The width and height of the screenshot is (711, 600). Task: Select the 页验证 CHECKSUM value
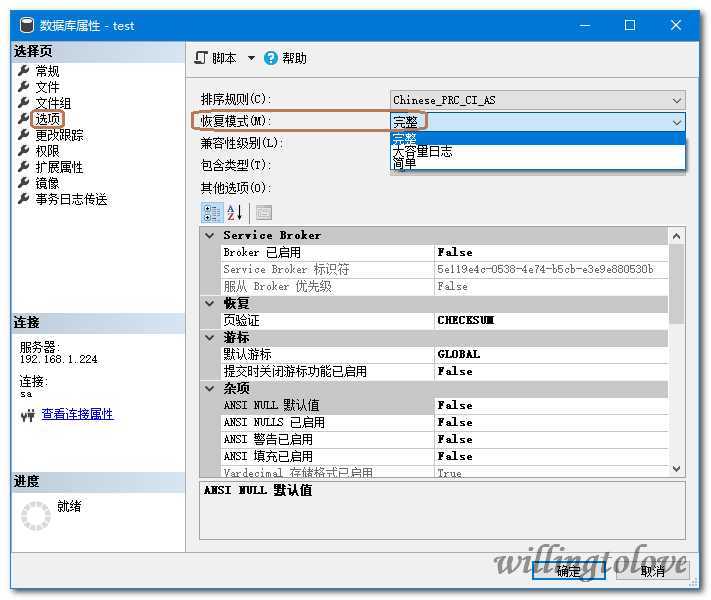point(551,321)
